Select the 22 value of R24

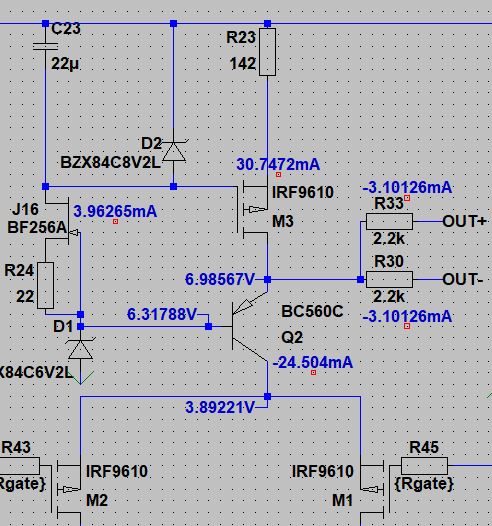25,297
